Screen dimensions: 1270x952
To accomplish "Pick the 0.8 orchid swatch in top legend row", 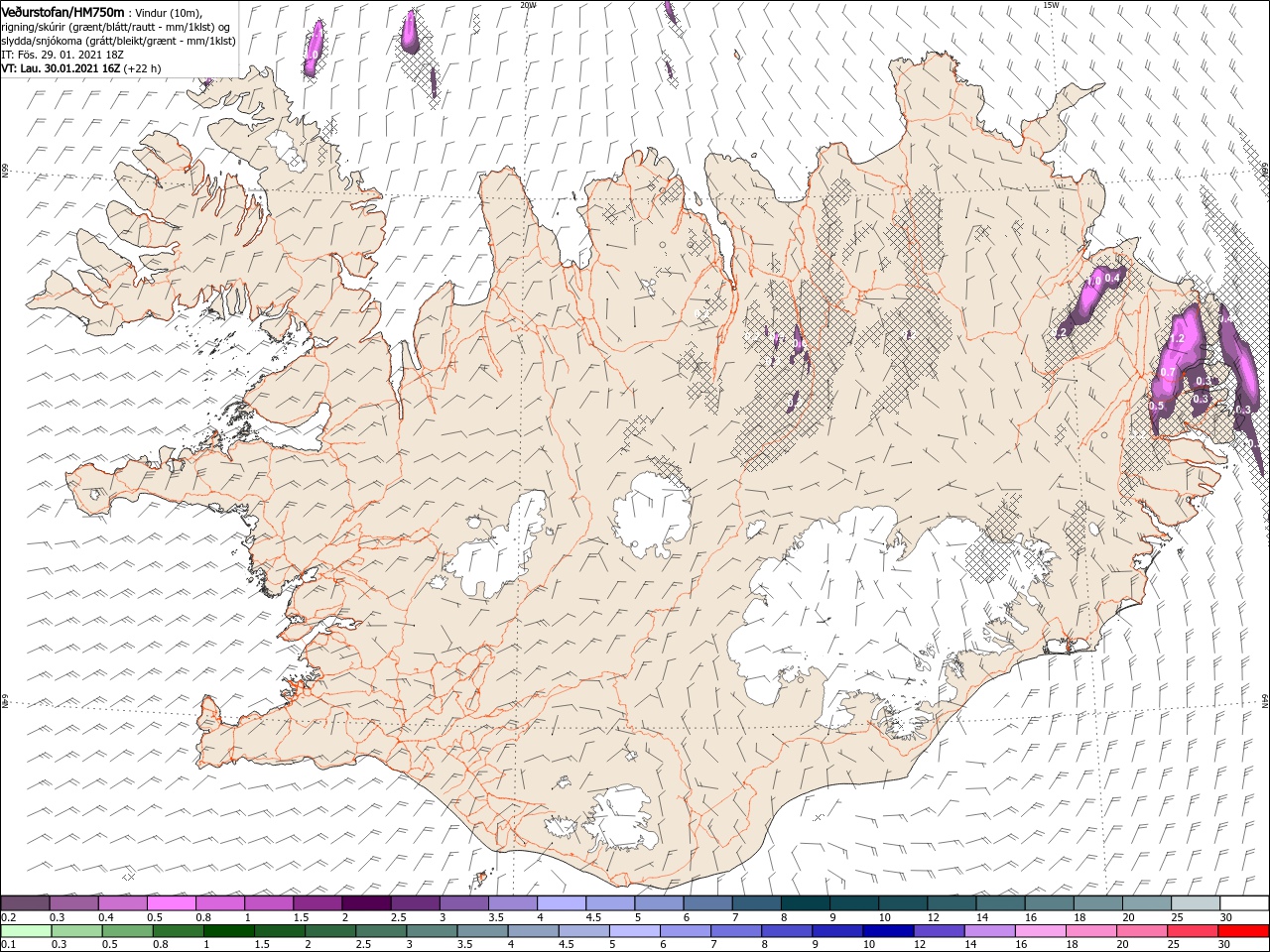I will click(x=219, y=903).
